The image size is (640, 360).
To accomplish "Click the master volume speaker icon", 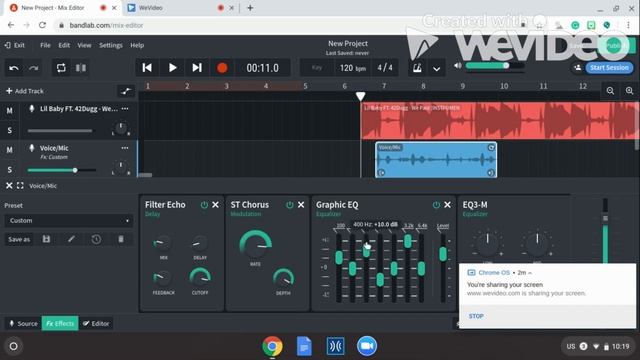I will coord(458,66).
